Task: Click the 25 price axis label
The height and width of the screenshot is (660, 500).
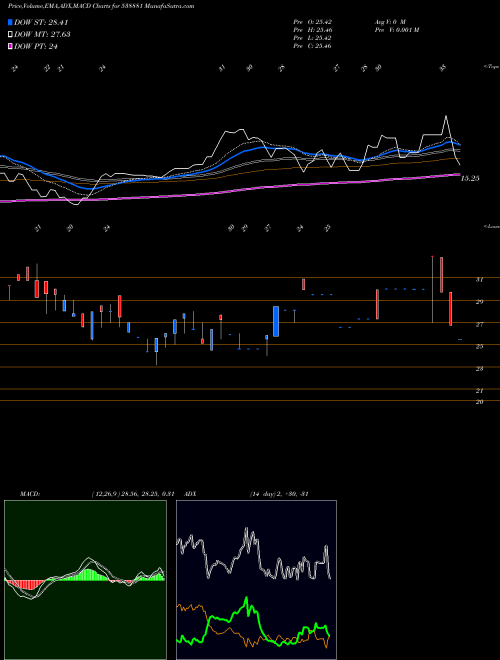Action: [479, 346]
